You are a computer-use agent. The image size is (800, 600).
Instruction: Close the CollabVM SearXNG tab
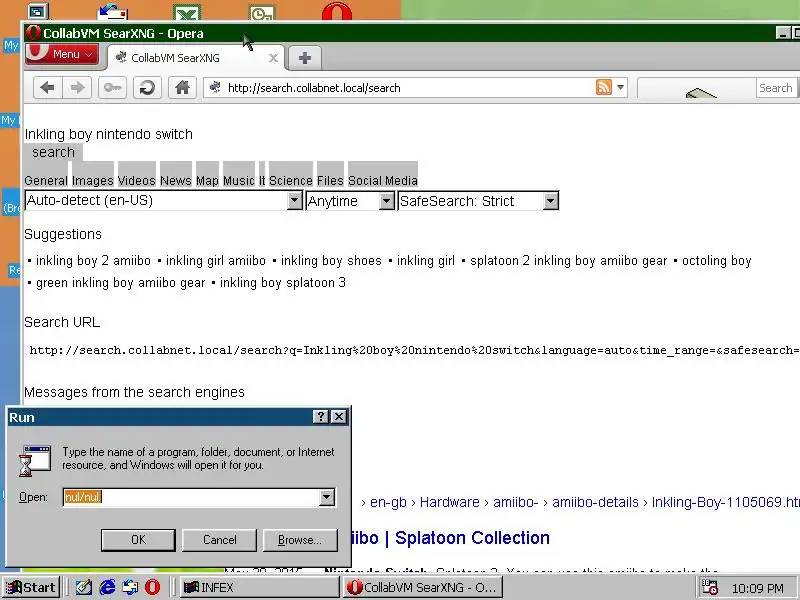click(273, 58)
